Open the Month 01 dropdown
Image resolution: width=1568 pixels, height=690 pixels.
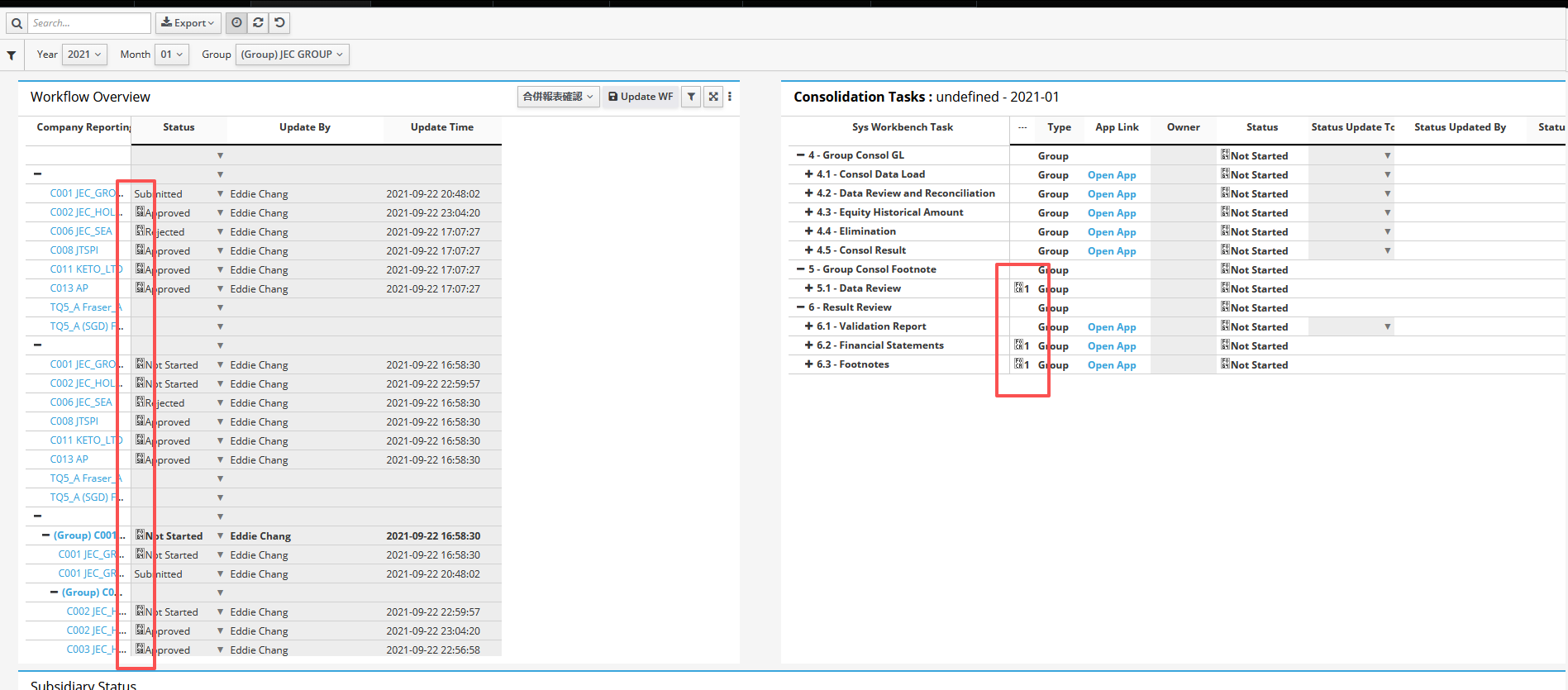[x=172, y=55]
